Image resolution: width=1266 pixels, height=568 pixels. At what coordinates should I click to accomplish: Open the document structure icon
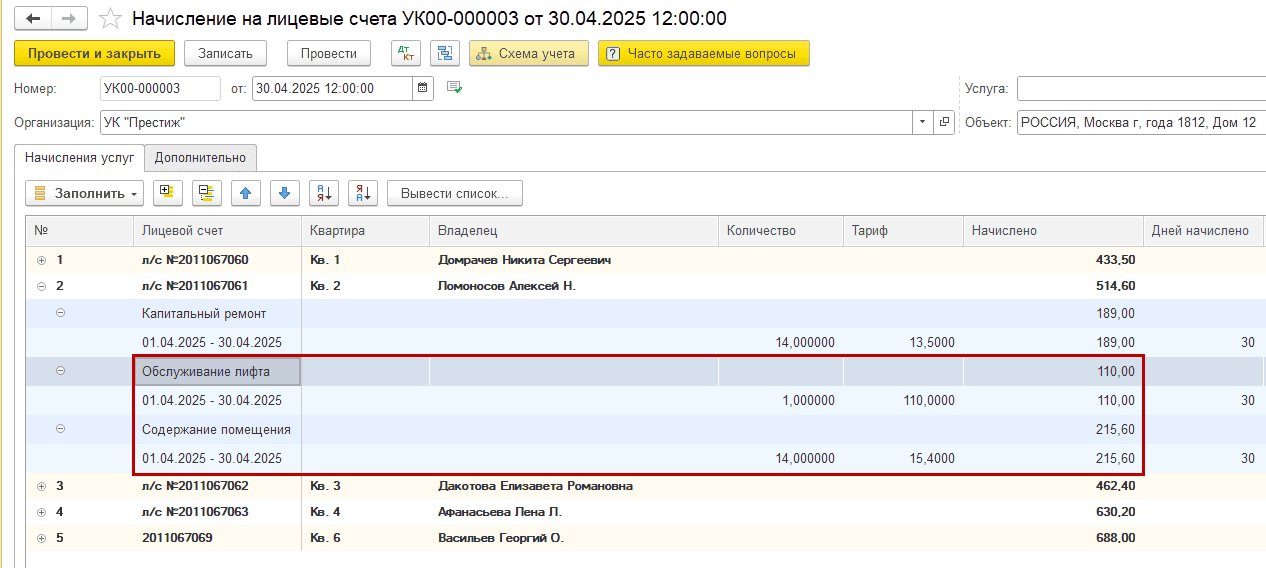tap(446, 53)
